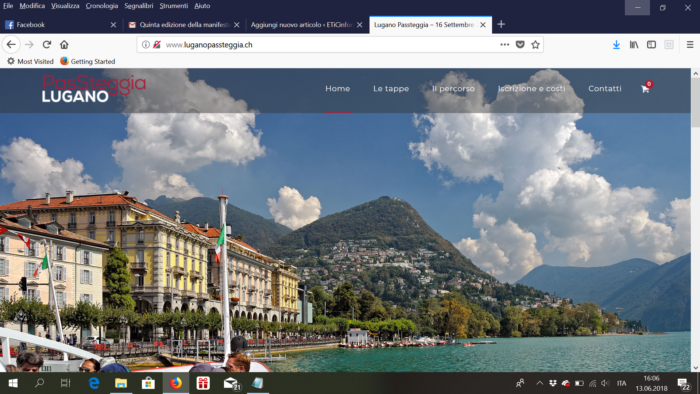
Task: Open the taskbar clock and date
Action: pyautogui.click(x=651, y=383)
